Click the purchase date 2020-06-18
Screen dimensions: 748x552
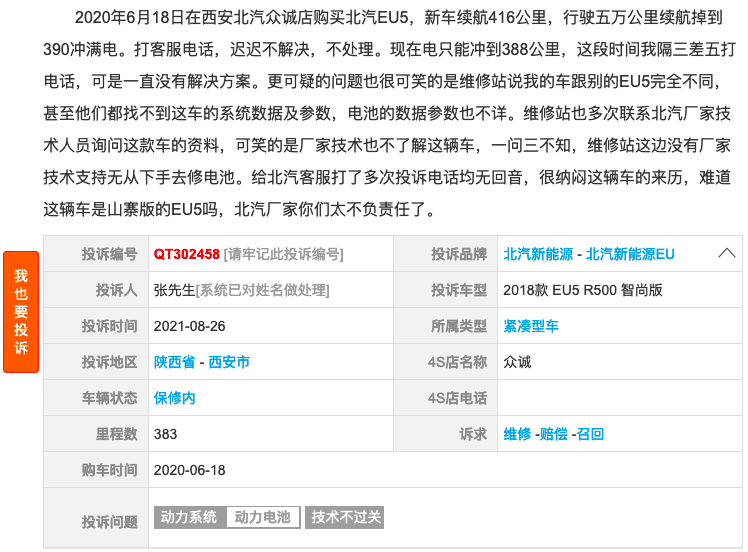pyautogui.click(x=189, y=470)
